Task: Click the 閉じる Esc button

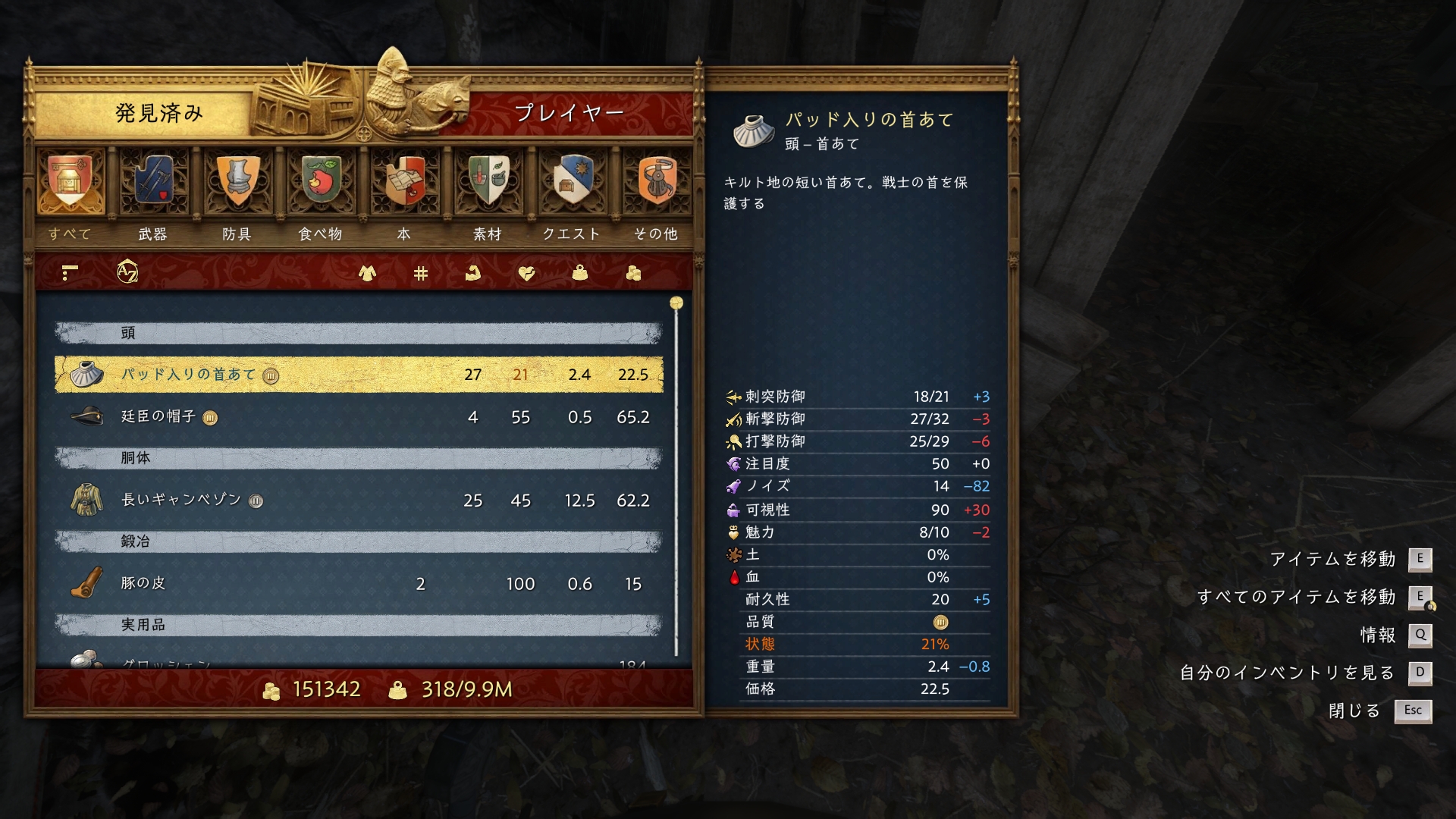Action: (1413, 711)
